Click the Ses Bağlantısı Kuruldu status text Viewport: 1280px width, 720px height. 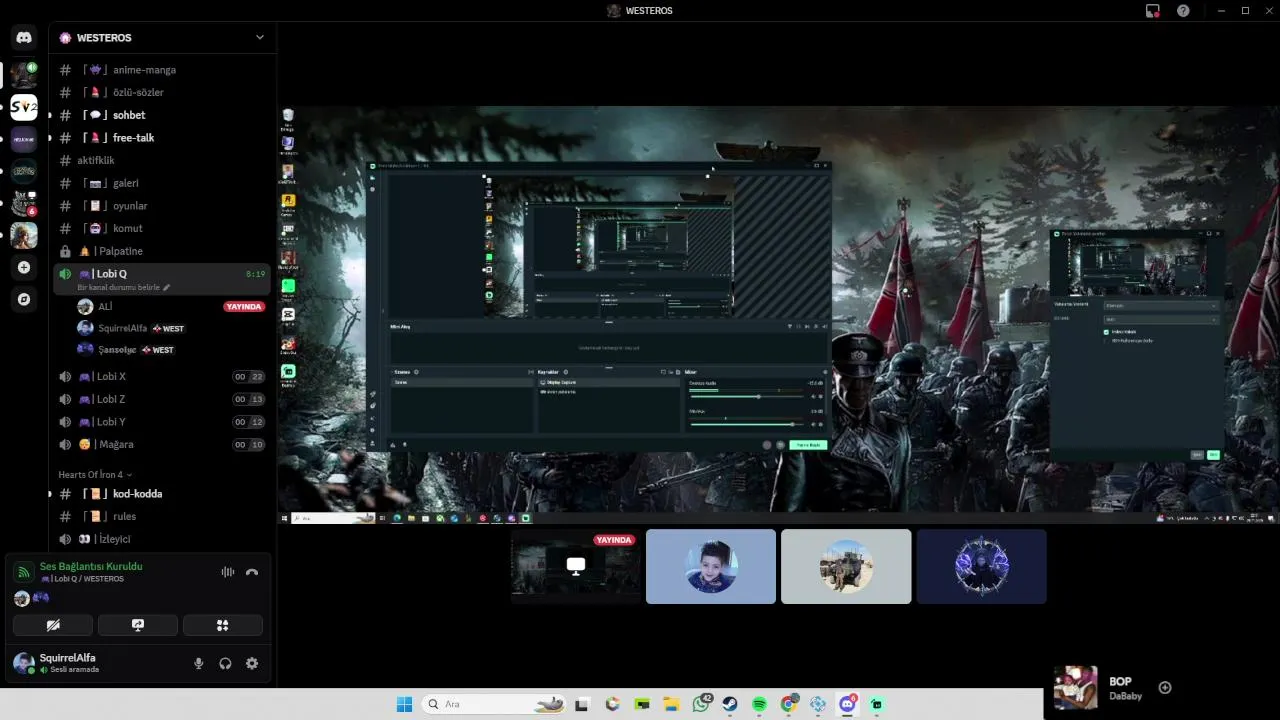click(91, 566)
